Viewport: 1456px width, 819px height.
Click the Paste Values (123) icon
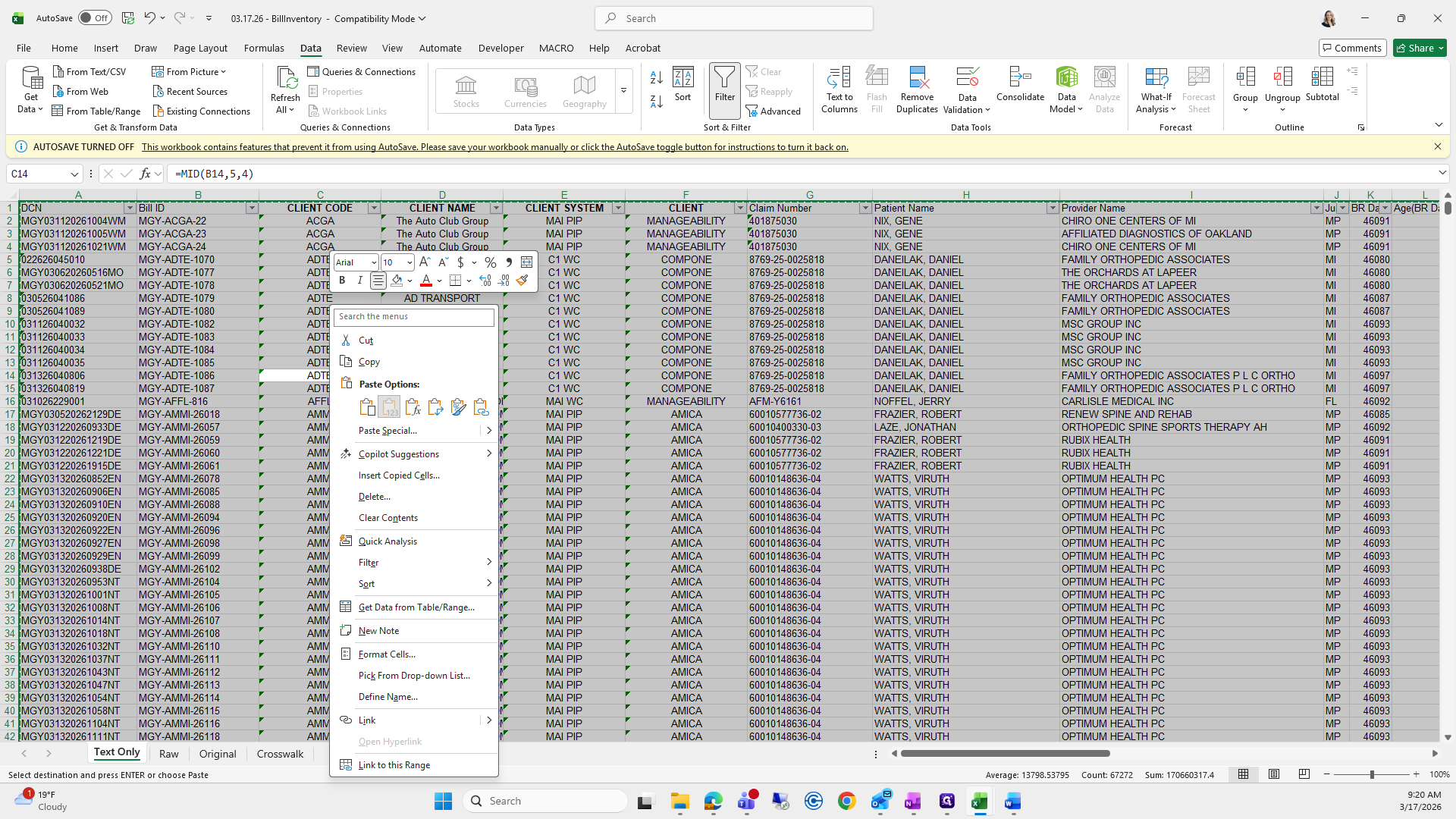point(389,407)
